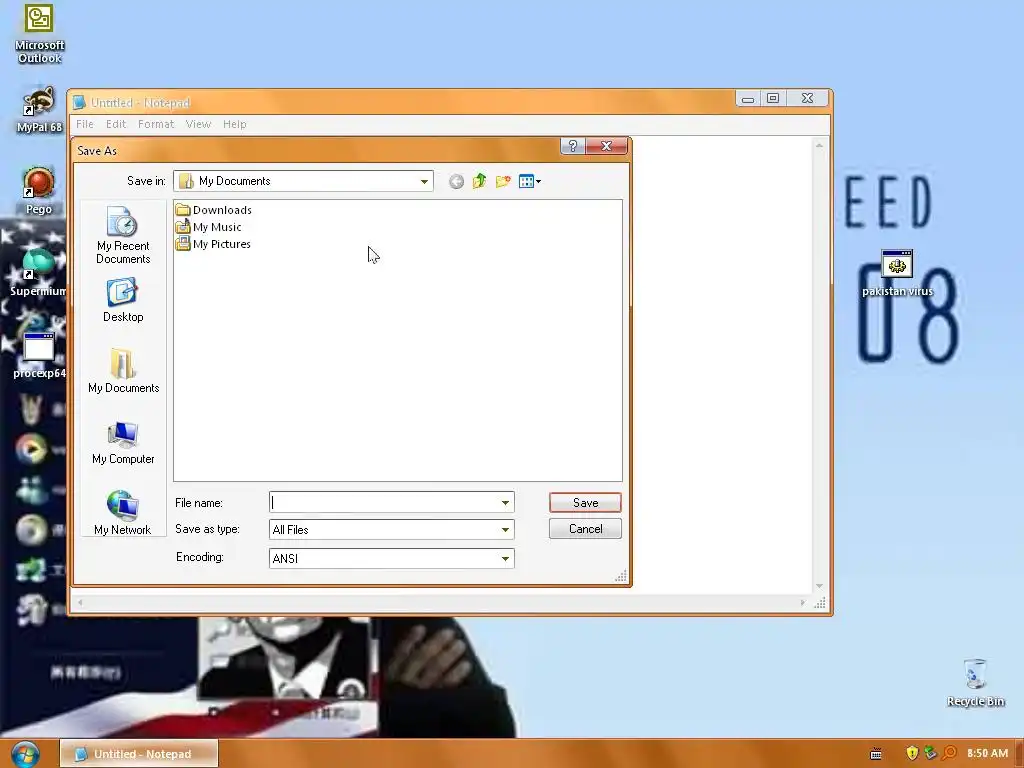Click the orange magnifier tray icon
Image resolution: width=1024 pixels, height=768 pixels.
coord(950,753)
